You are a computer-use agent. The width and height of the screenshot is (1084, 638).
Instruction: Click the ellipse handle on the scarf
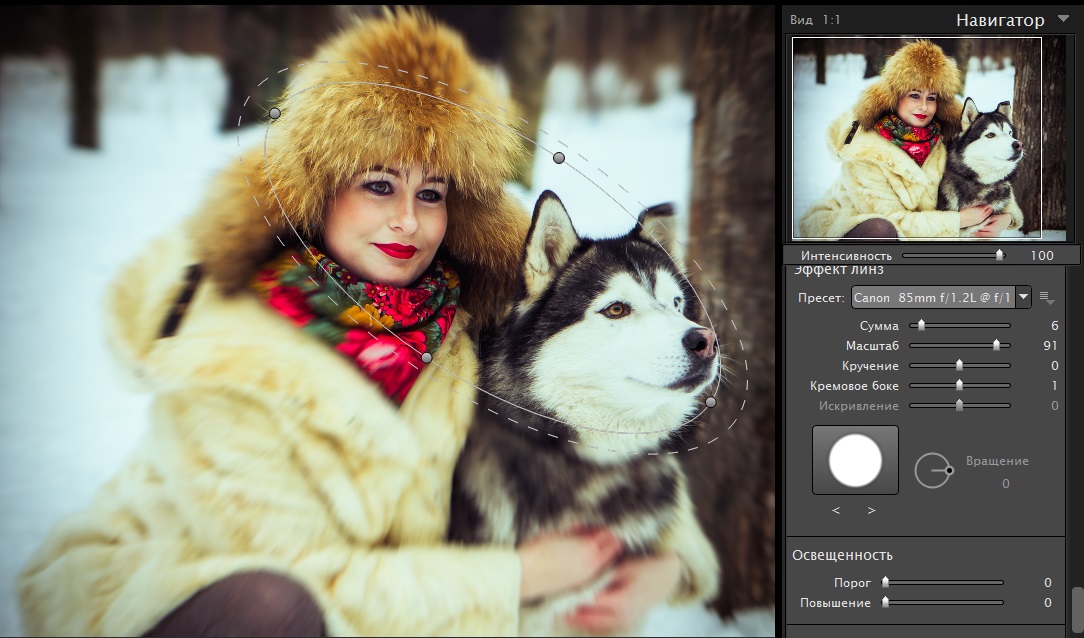click(427, 357)
